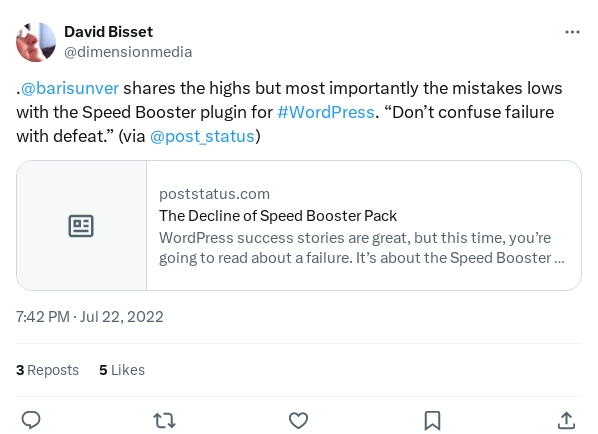The image size is (598, 434).
Task: Click the 7:42 PM · Jul 22, 2022 timestamp
Action: coord(90,317)
